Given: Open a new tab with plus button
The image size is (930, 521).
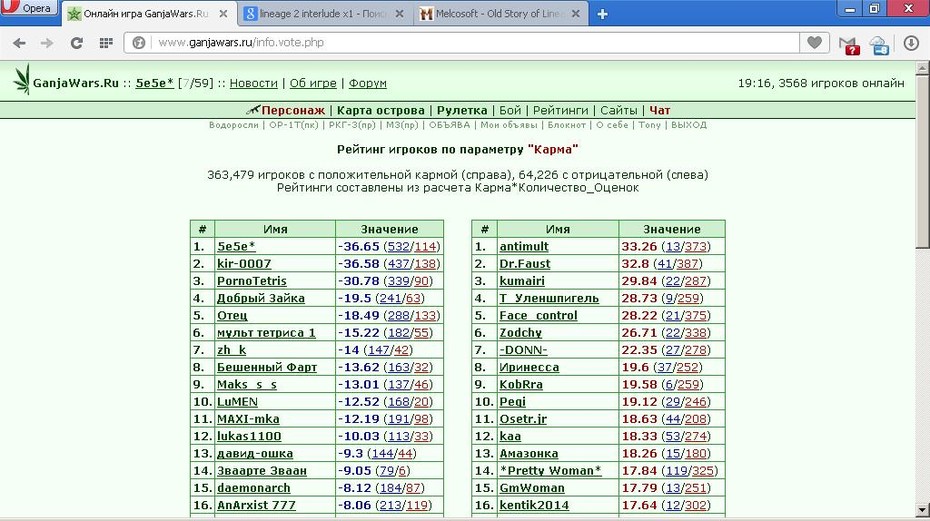Looking at the screenshot, I should tap(602, 14).
